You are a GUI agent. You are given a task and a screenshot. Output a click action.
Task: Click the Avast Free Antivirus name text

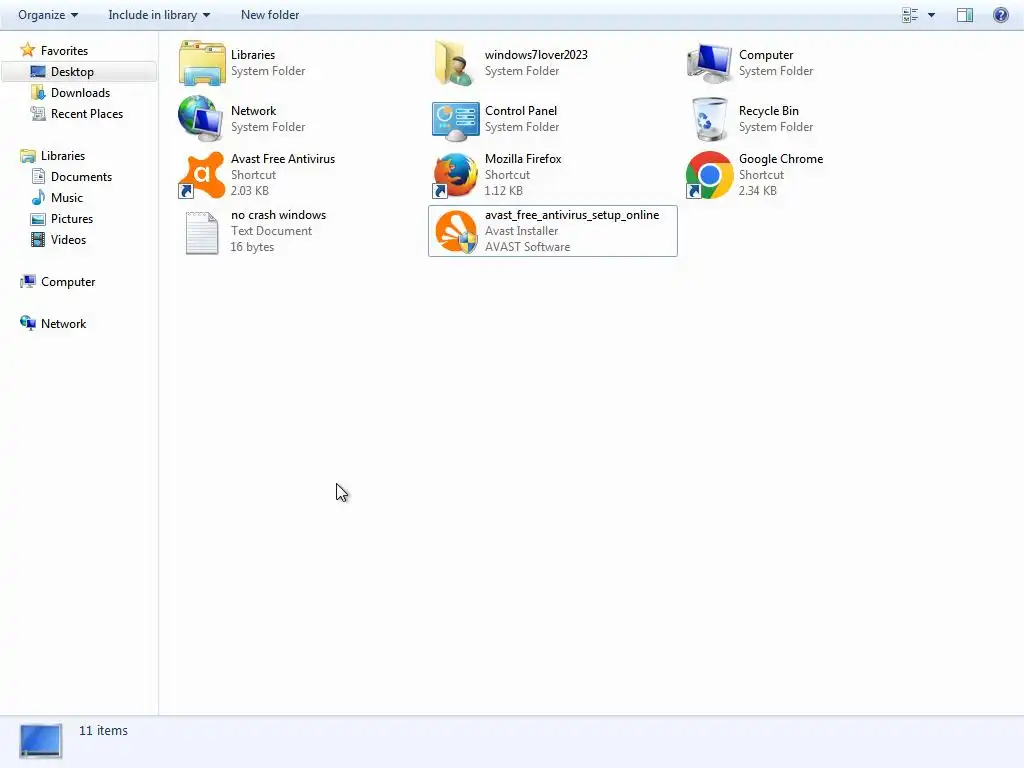pos(283,159)
